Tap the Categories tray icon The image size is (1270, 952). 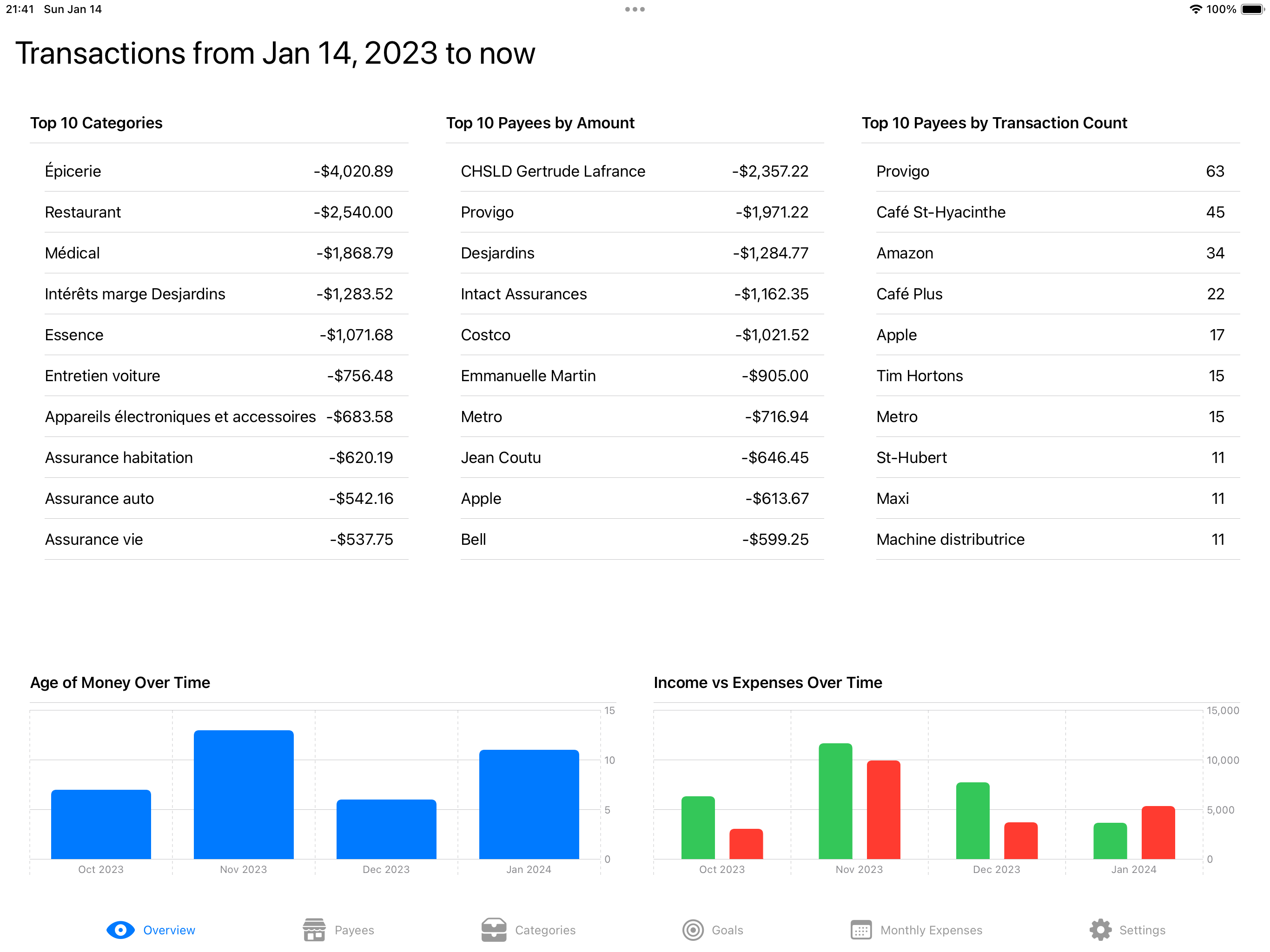point(494,930)
